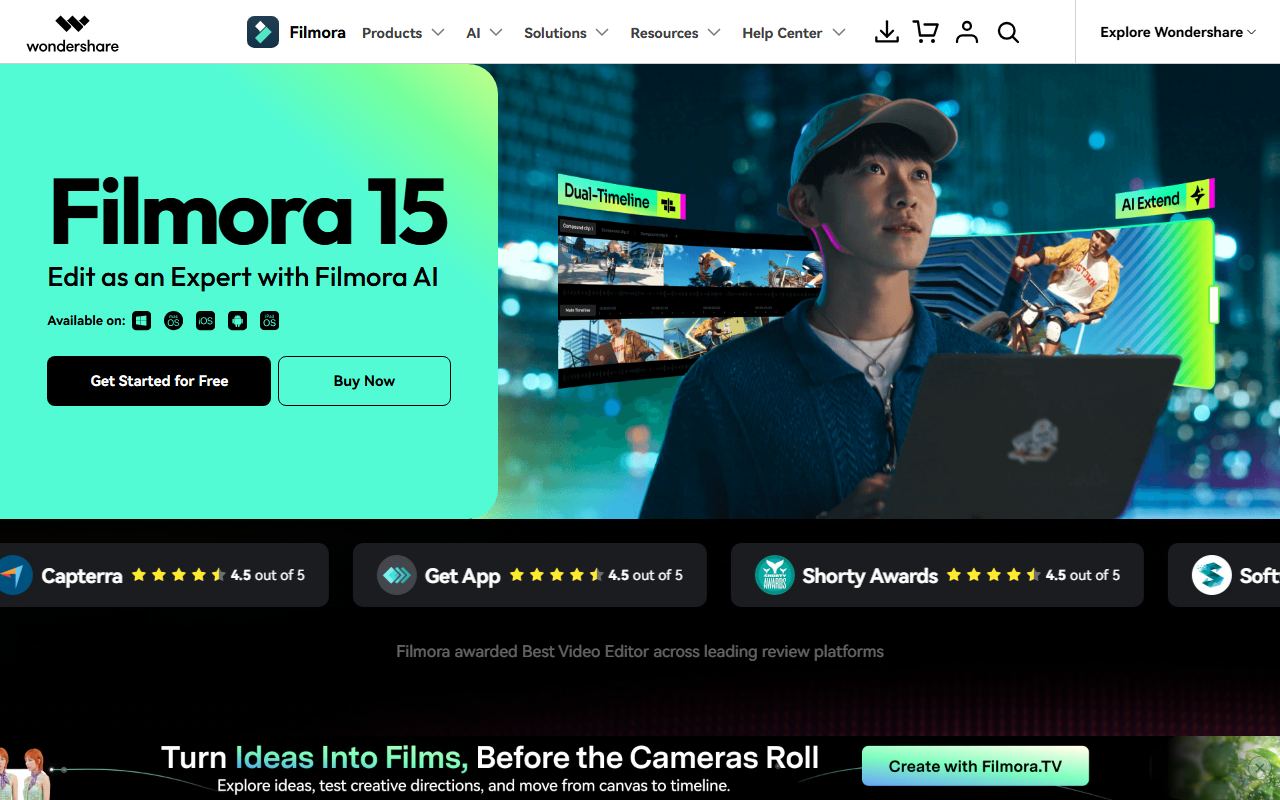1280x800 pixels.
Task: Click the Filmora brand name link
Action: 317,32
